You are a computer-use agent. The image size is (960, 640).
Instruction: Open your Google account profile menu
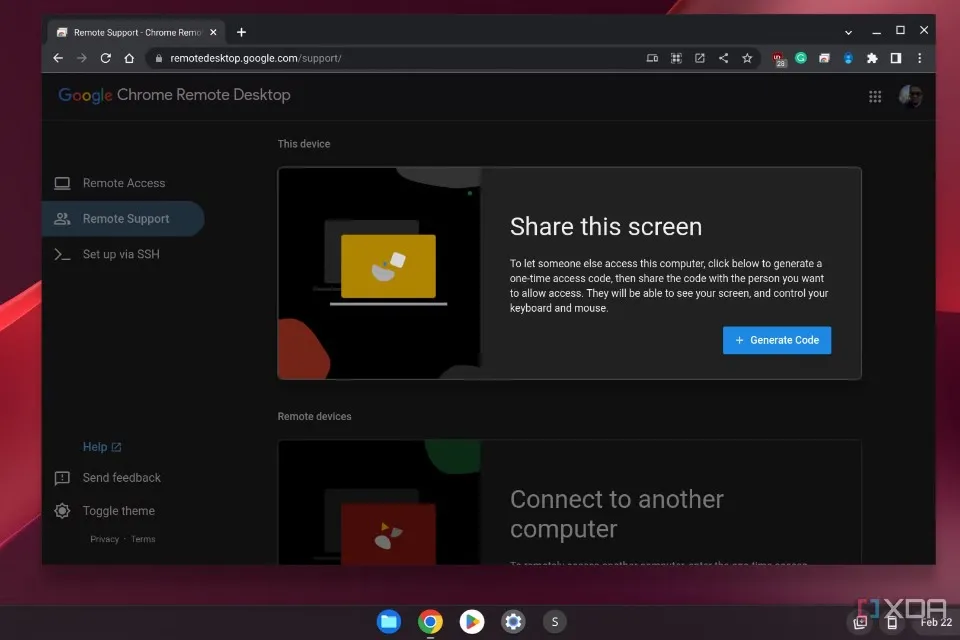(x=910, y=96)
